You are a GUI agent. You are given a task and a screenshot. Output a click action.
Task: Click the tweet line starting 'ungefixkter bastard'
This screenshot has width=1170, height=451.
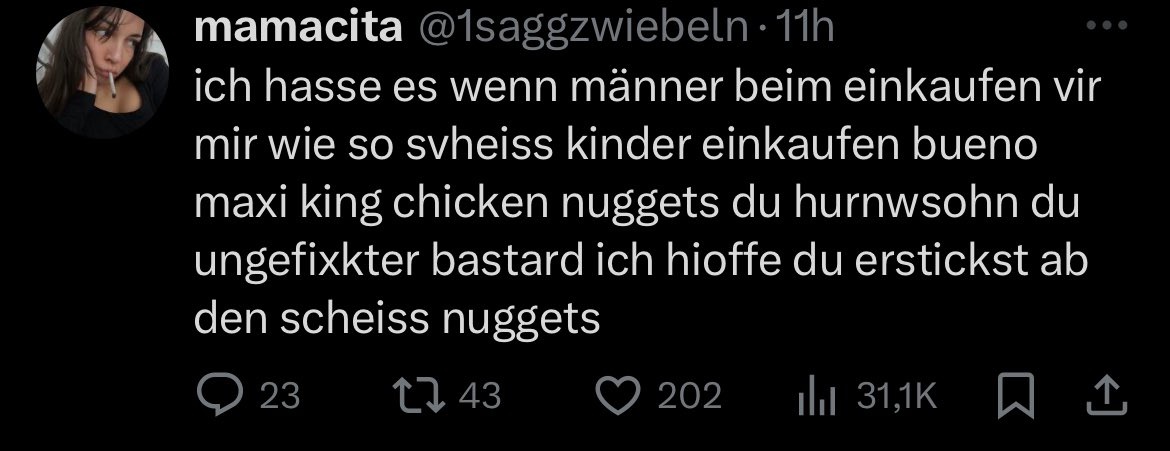[640, 262]
